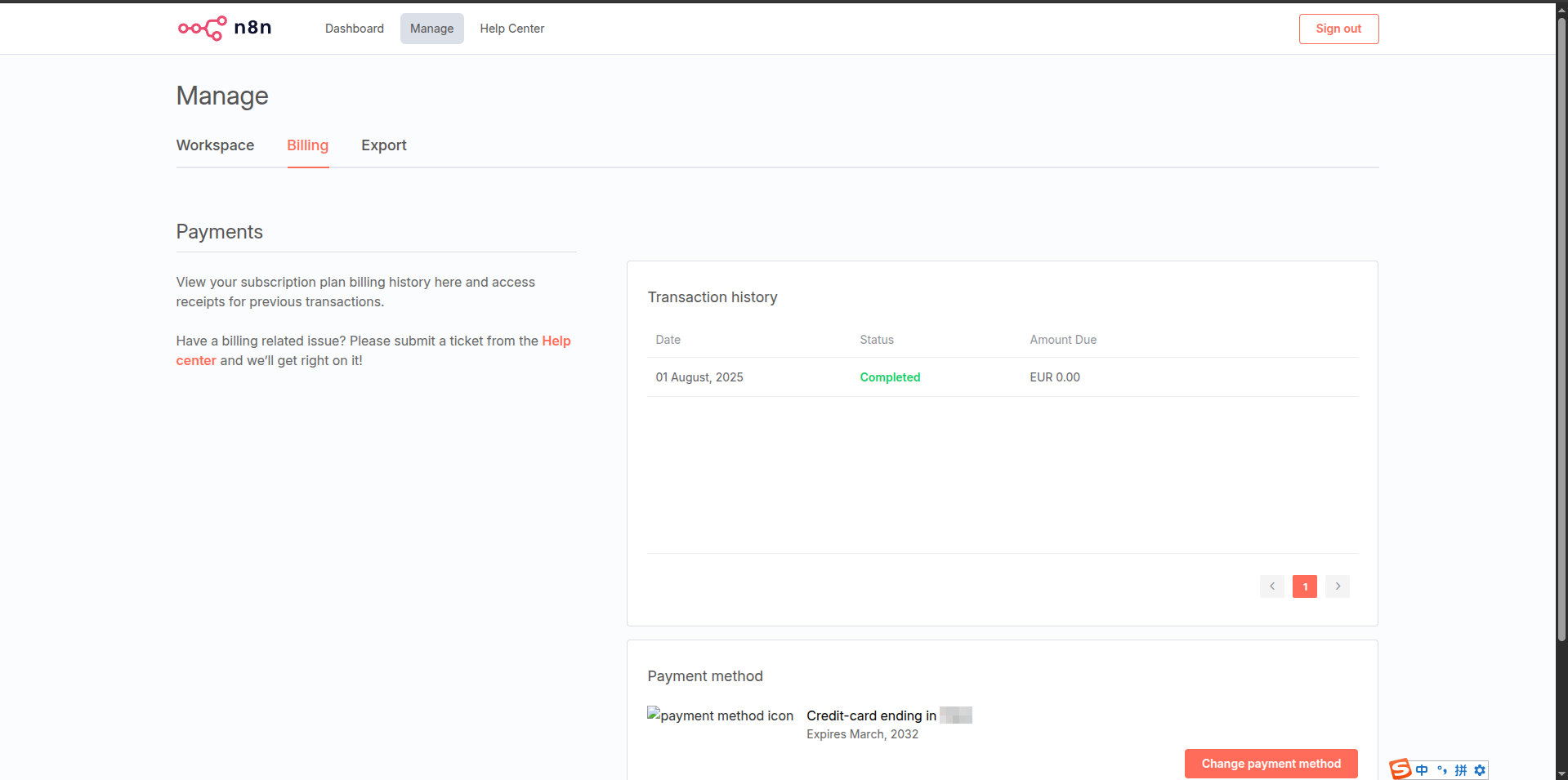
Task: Click the scrollbar's down arrow
Action: point(1561,773)
